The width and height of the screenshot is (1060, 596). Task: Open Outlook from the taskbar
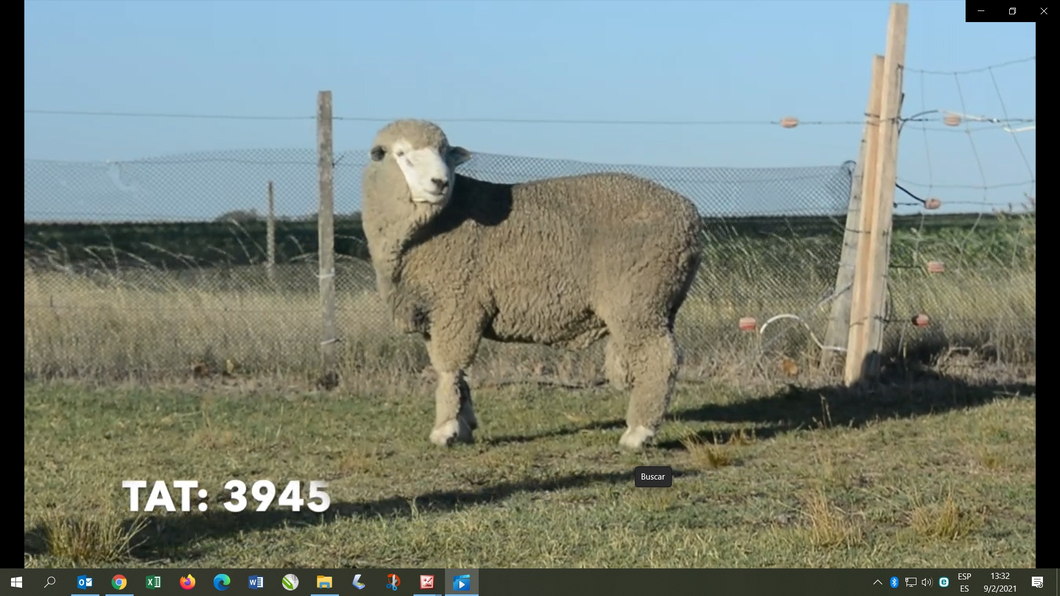pyautogui.click(x=85, y=582)
